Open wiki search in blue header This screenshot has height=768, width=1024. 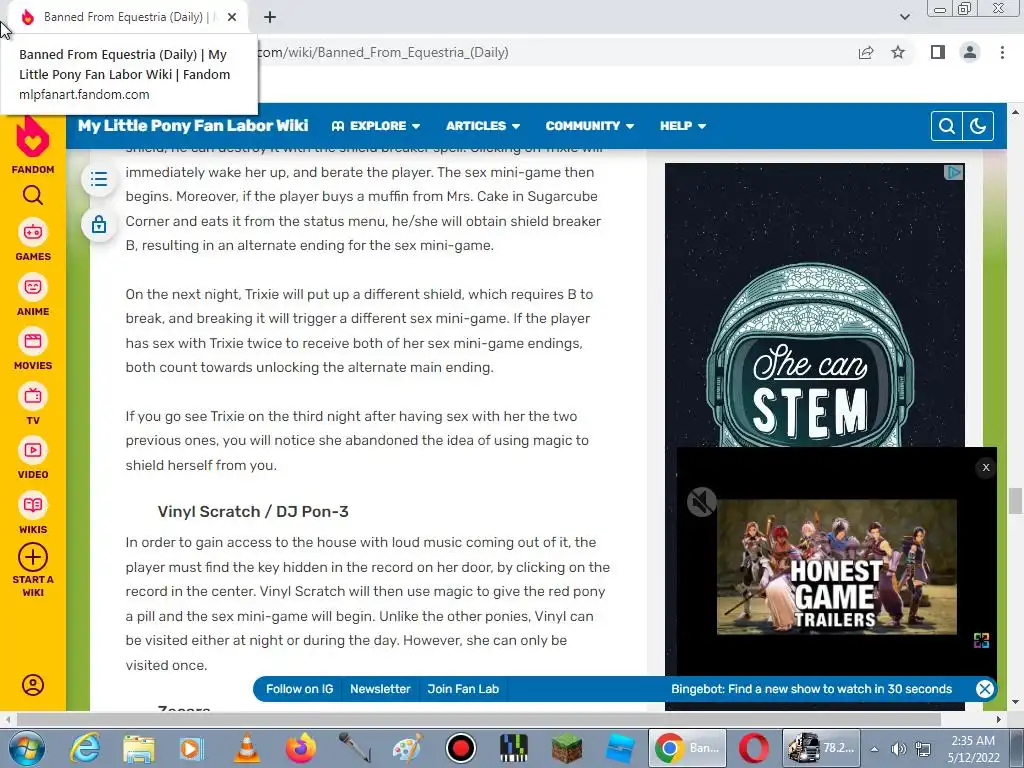tap(947, 126)
